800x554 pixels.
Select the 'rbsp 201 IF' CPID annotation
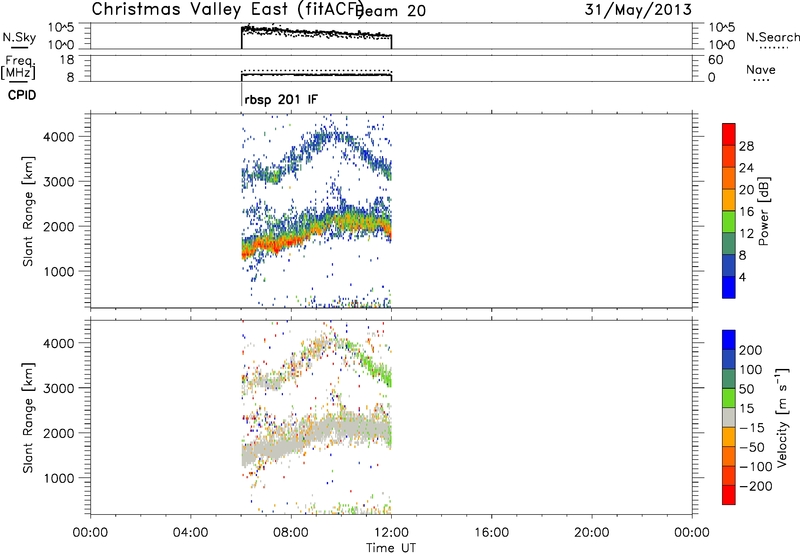(281, 99)
